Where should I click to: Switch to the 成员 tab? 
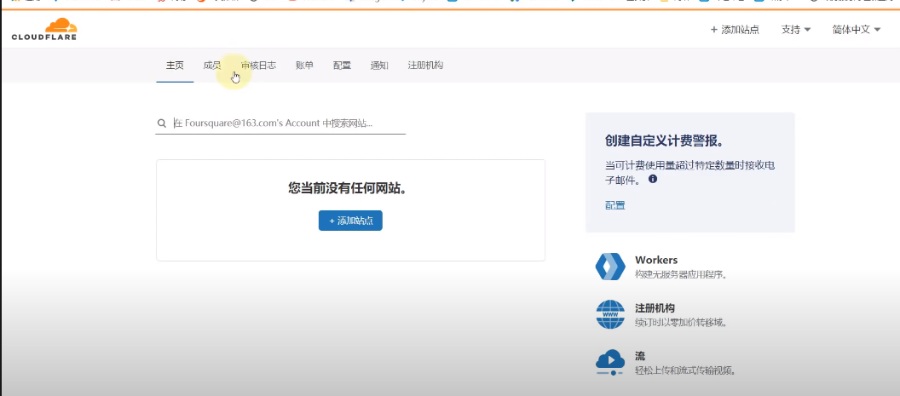(212, 65)
